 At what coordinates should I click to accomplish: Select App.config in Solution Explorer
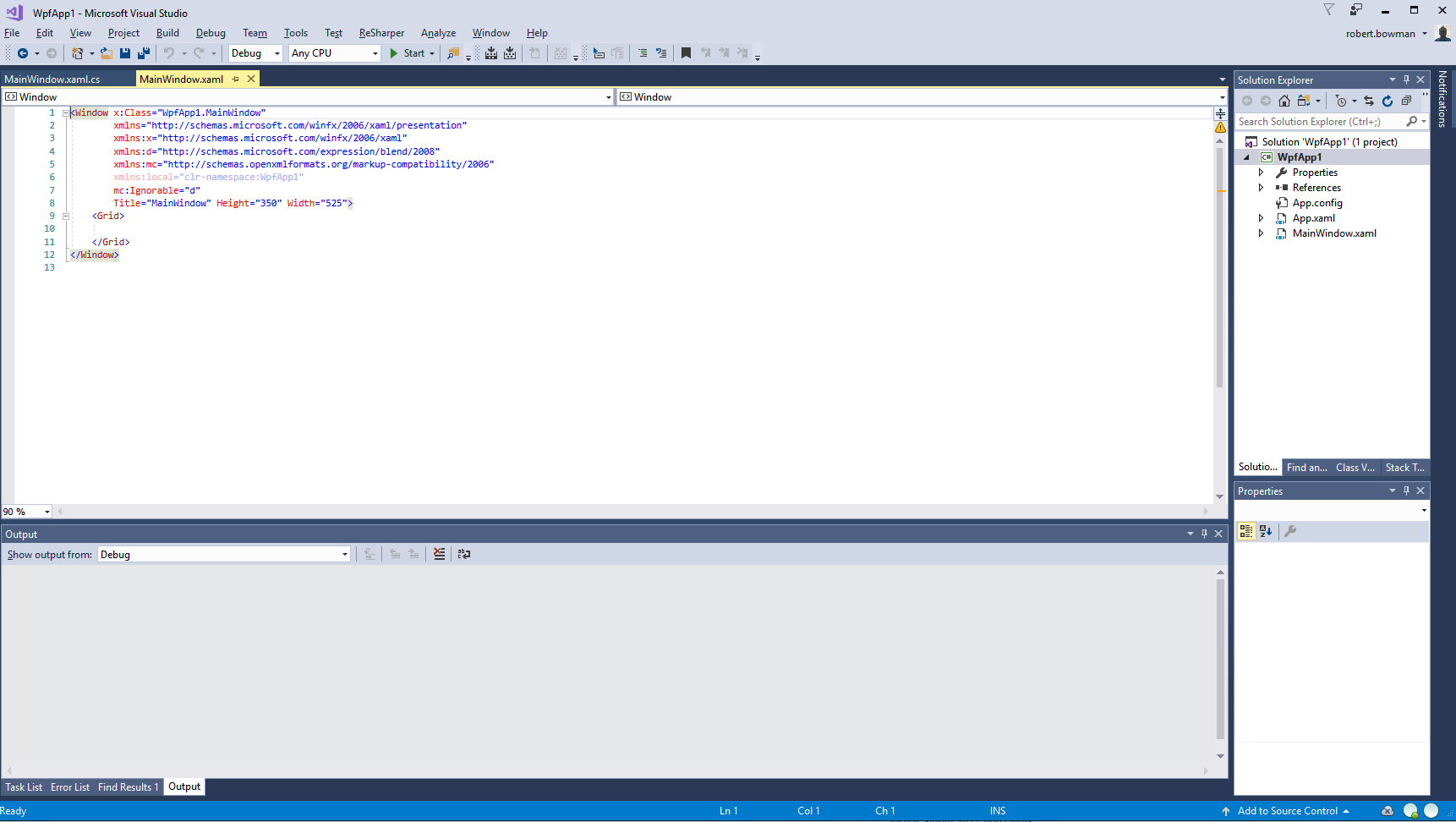click(1316, 203)
